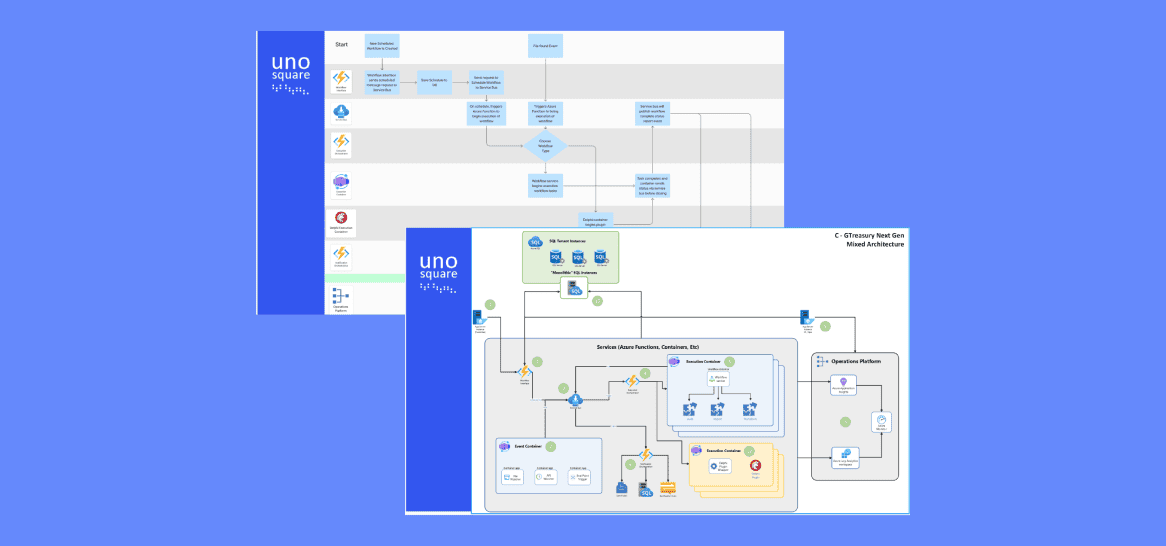
Task: Click the Service Bus cloud download icon
Action: pyautogui.click(x=341, y=112)
